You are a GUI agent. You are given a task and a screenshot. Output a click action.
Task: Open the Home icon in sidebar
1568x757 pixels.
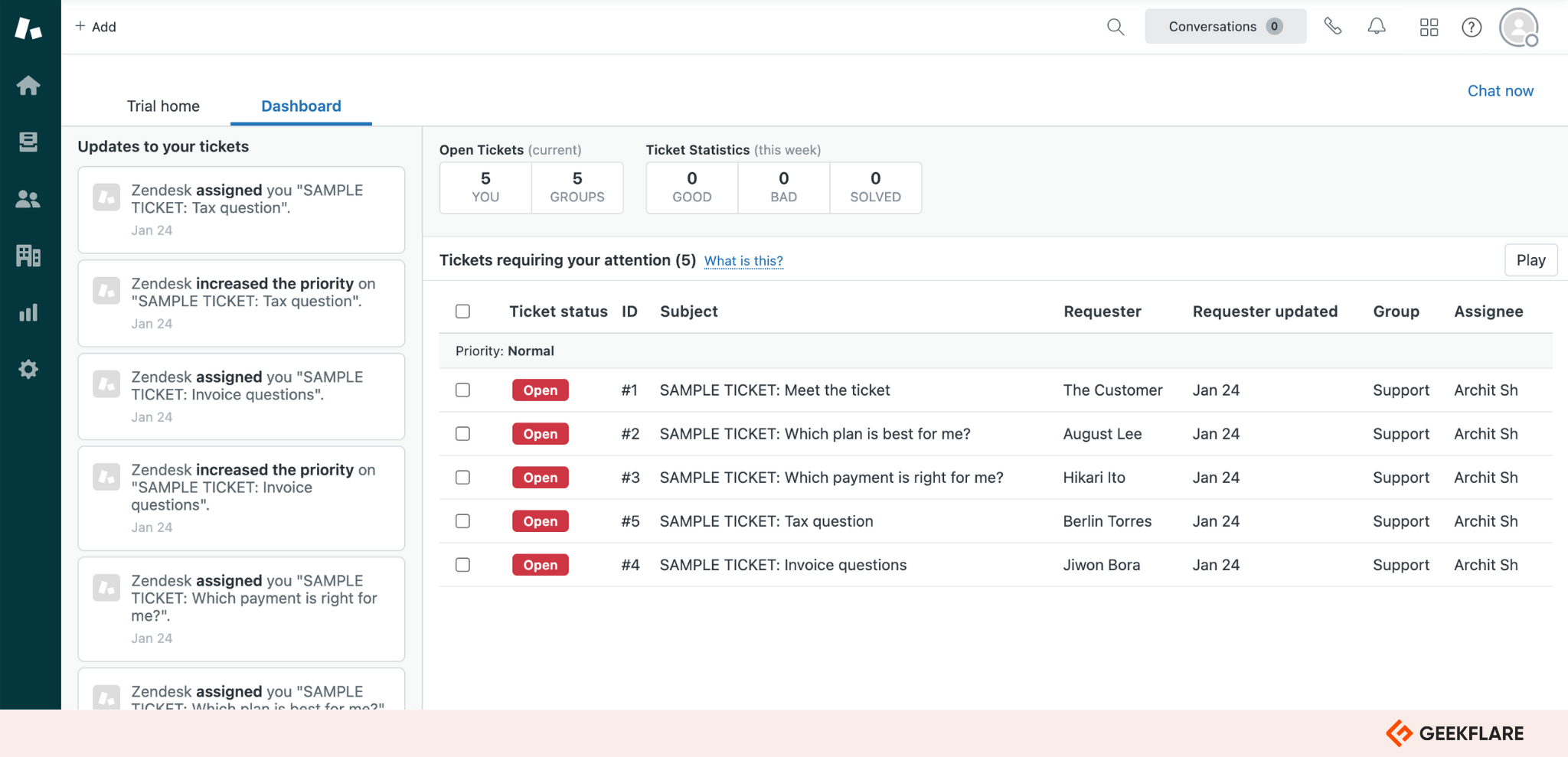click(28, 85)
